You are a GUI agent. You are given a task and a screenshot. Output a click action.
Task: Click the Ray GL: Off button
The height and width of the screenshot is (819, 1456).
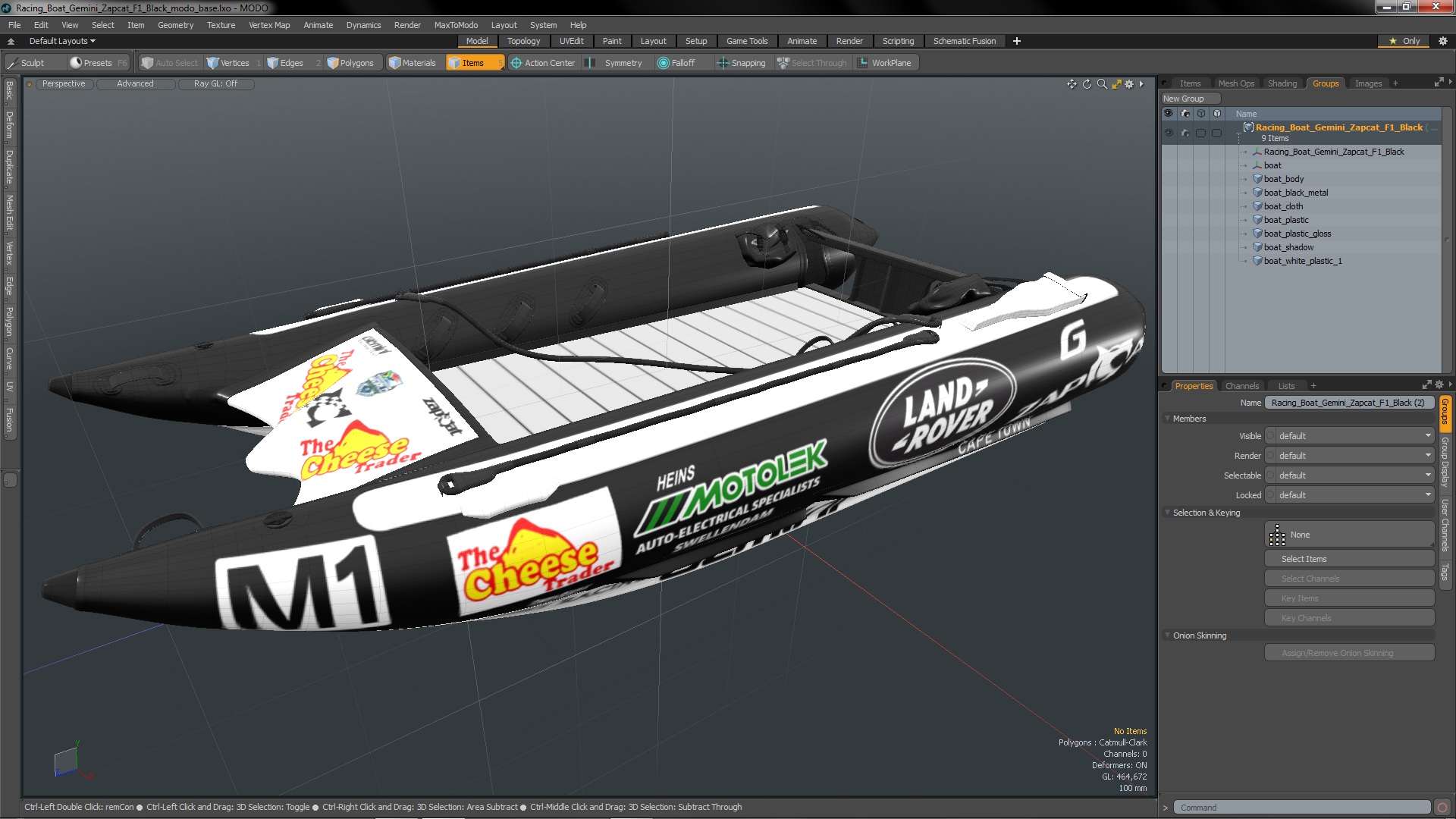point(215,84)
